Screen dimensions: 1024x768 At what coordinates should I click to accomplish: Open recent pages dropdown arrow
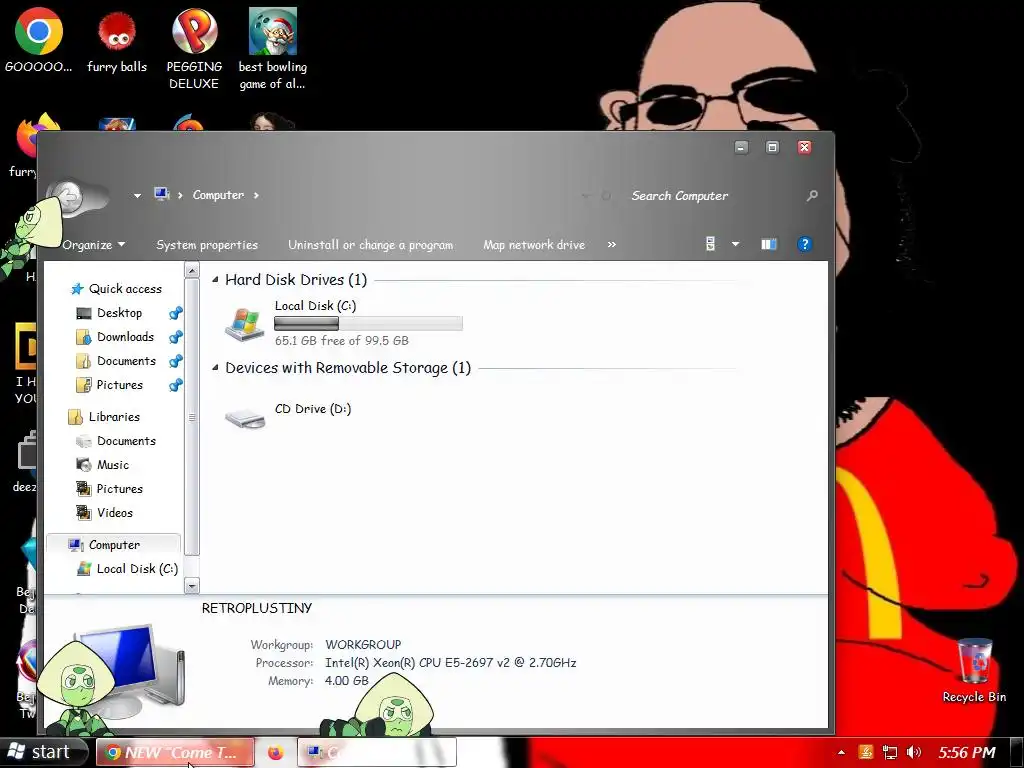pyautogui.click(x=137, y=195)
